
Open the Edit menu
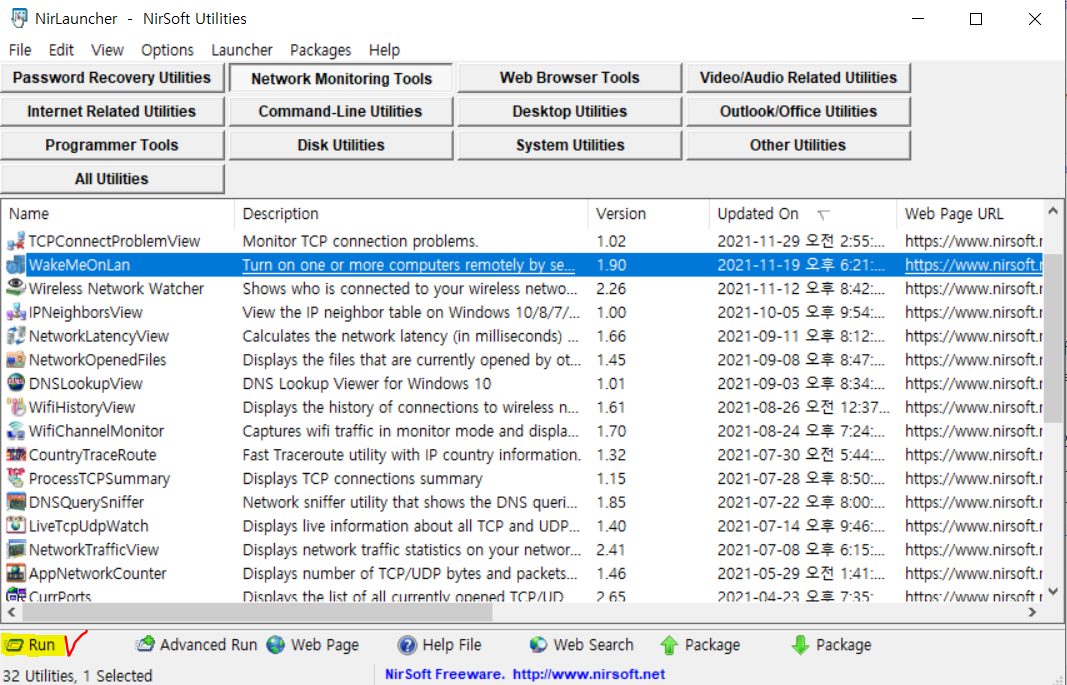[x=61, y=50]
